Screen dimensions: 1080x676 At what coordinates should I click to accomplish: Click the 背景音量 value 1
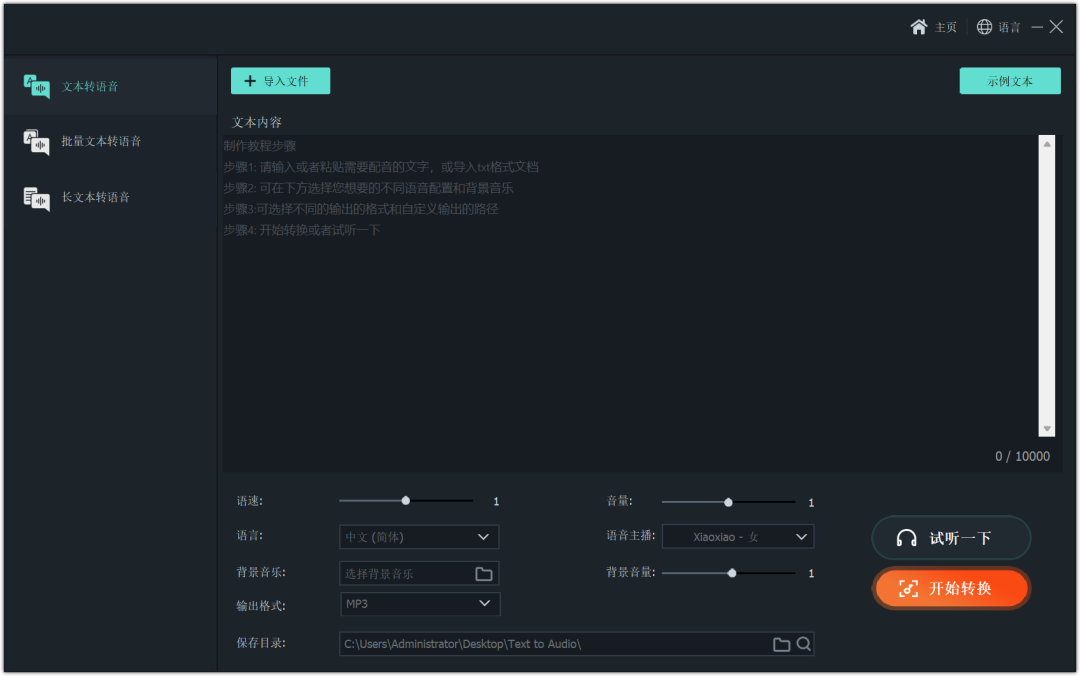coord(811,573)
